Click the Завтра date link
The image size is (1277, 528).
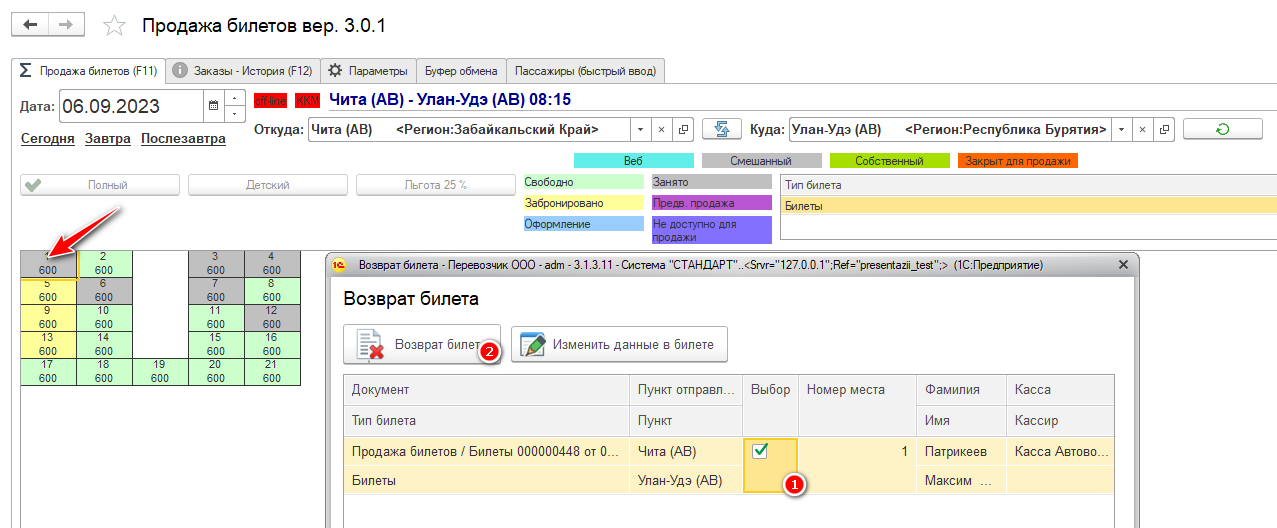pos(107,138)
